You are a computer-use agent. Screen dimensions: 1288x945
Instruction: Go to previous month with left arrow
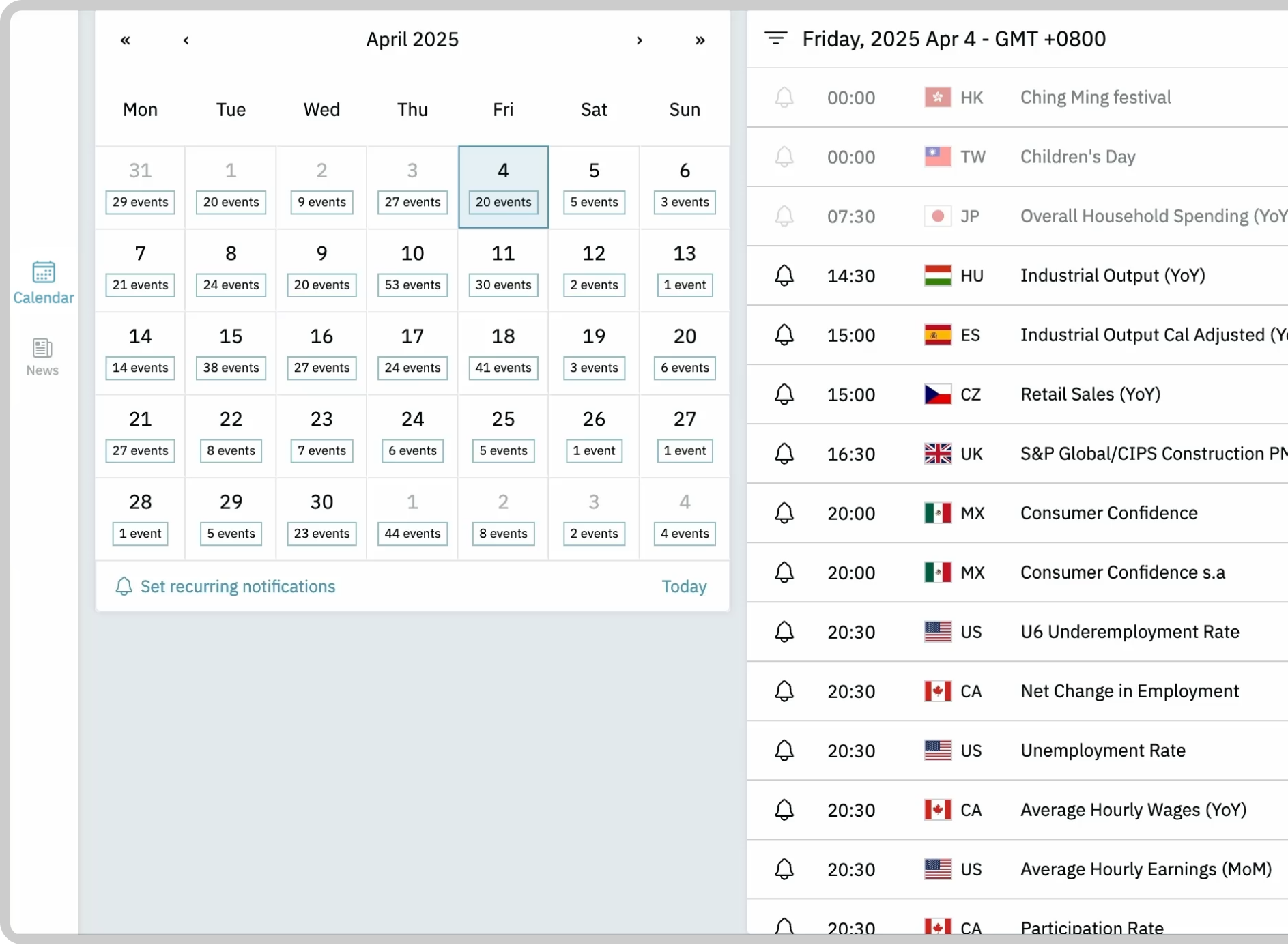pyautogui.click(x=186, y=40)
